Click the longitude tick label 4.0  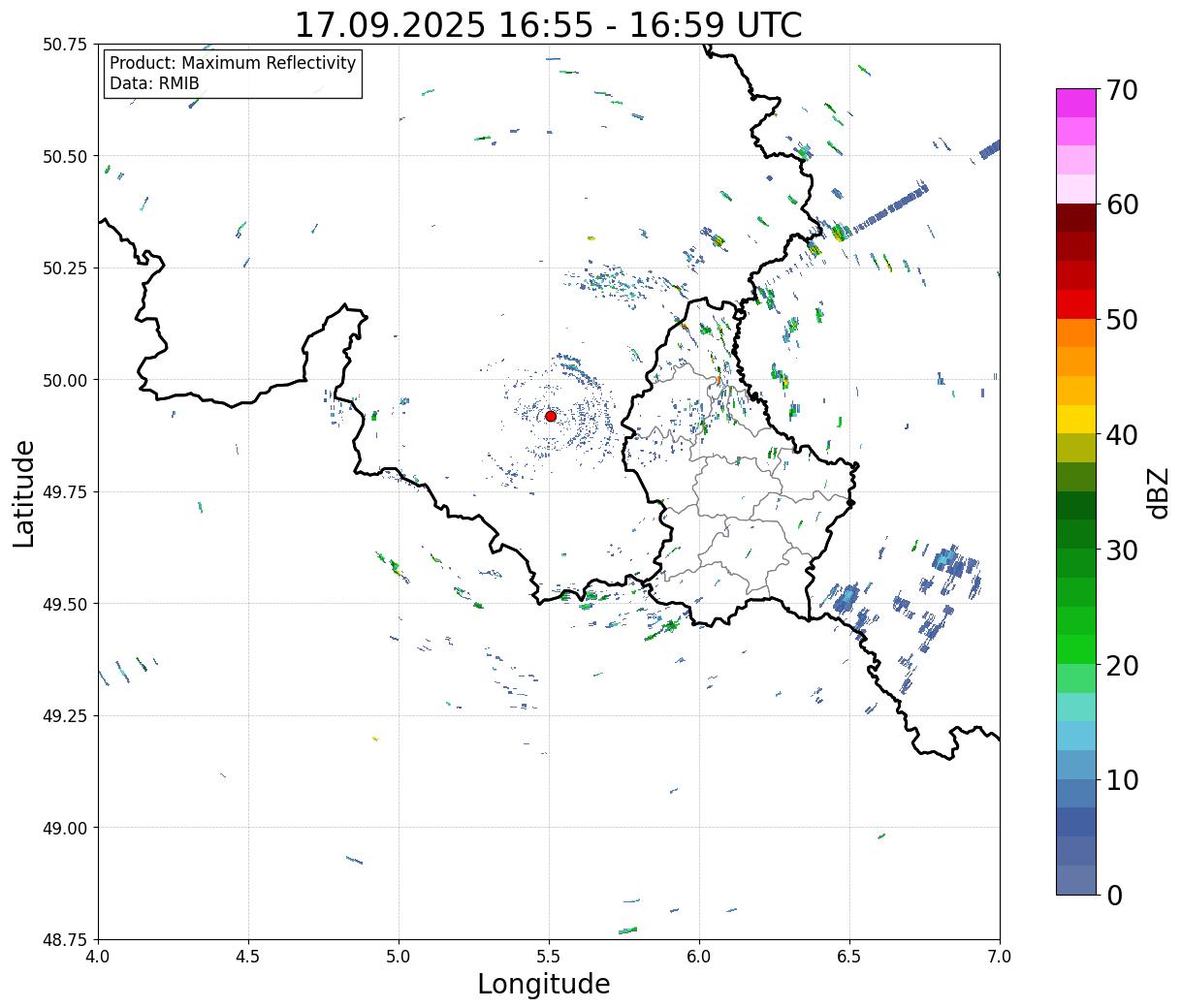98,957
